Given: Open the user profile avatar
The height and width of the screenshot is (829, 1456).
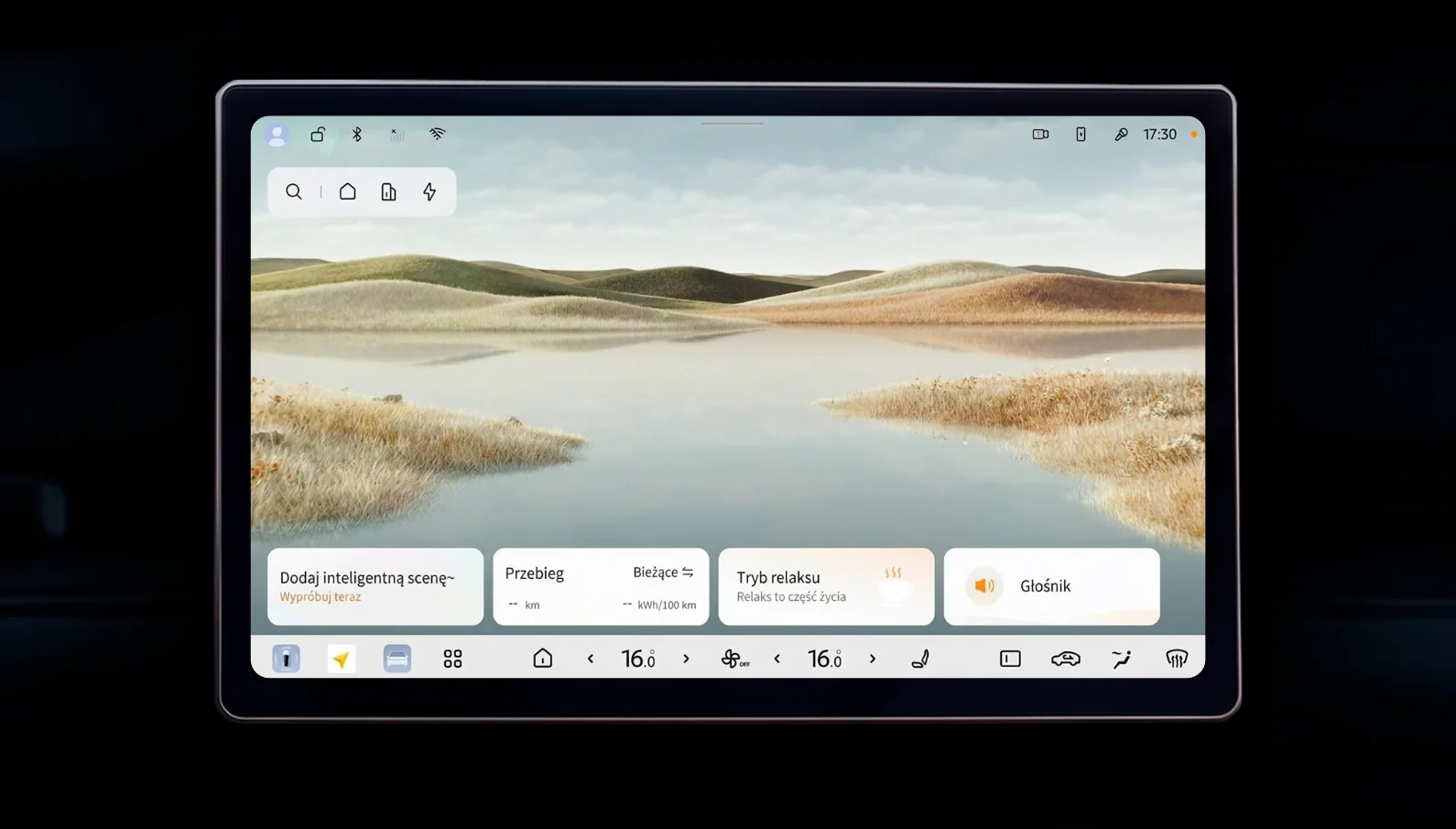Looking at the screenshot, I should pos(277,135).
